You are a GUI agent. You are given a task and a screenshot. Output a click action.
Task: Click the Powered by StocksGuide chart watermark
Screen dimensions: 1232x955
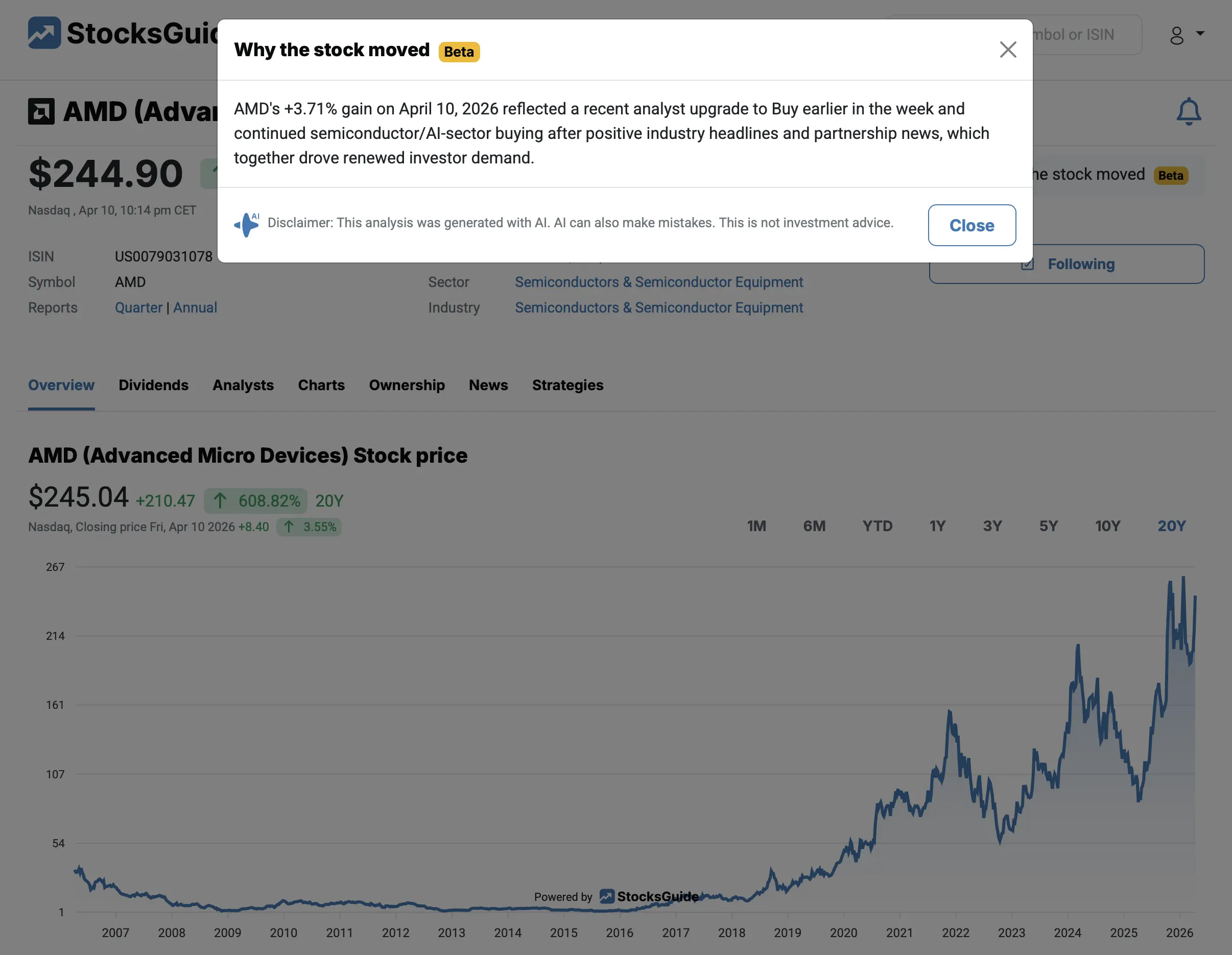[x=616, y=896]
